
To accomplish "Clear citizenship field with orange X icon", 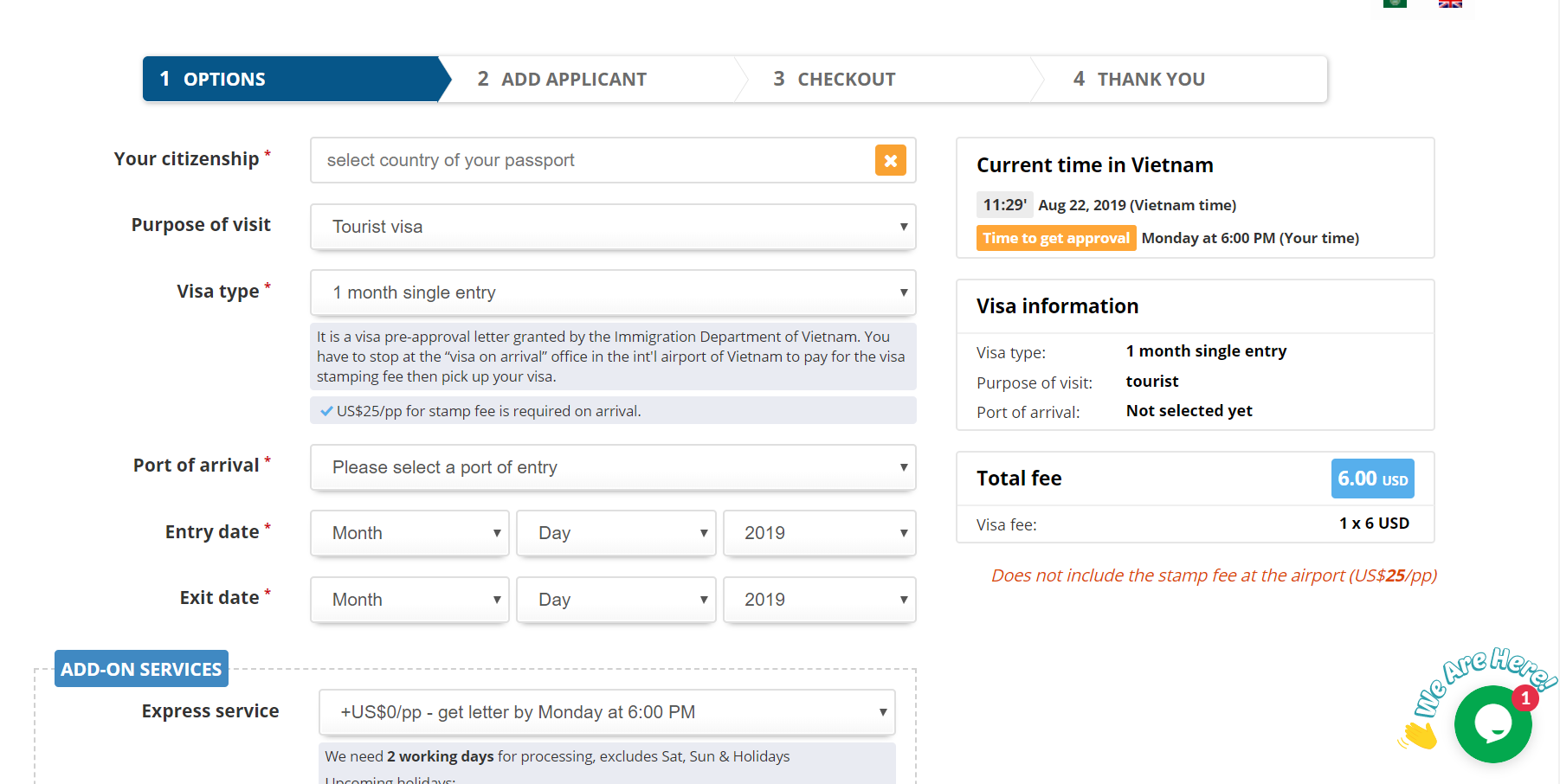I will pos(890,160).
